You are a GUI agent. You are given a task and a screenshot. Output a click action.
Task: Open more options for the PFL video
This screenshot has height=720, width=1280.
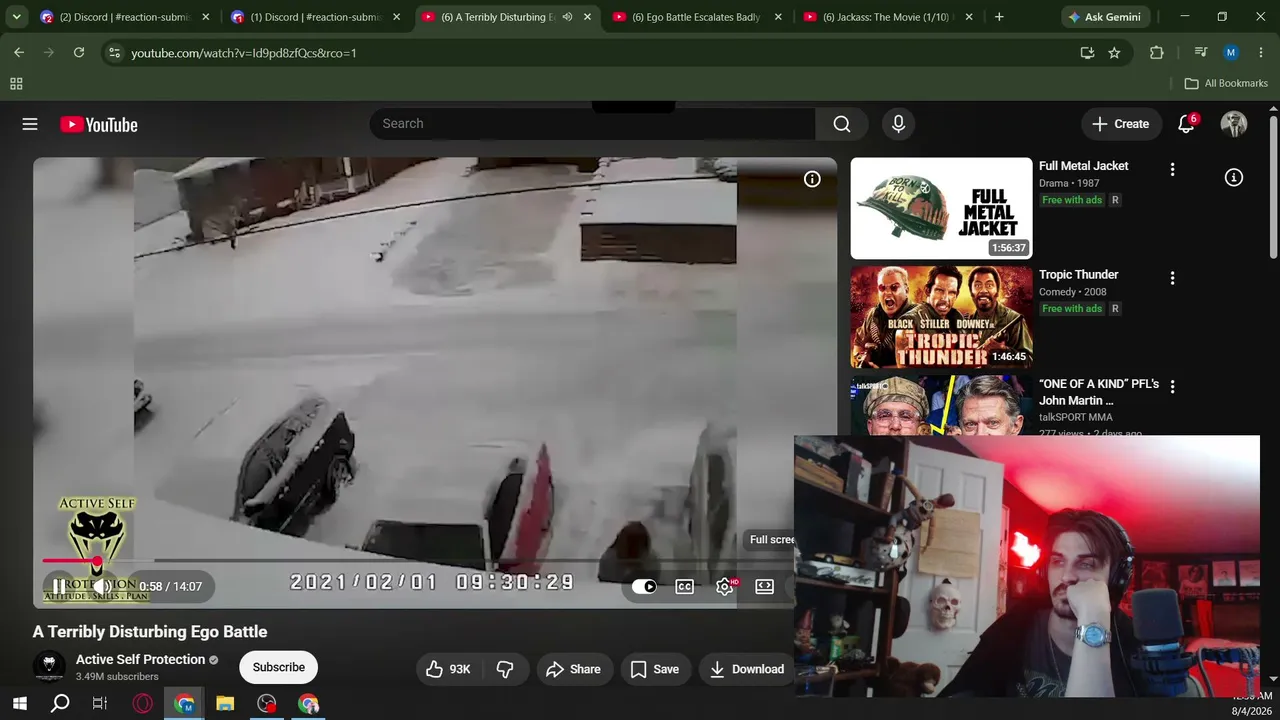pyautogui.click(x=1173, y=387)
